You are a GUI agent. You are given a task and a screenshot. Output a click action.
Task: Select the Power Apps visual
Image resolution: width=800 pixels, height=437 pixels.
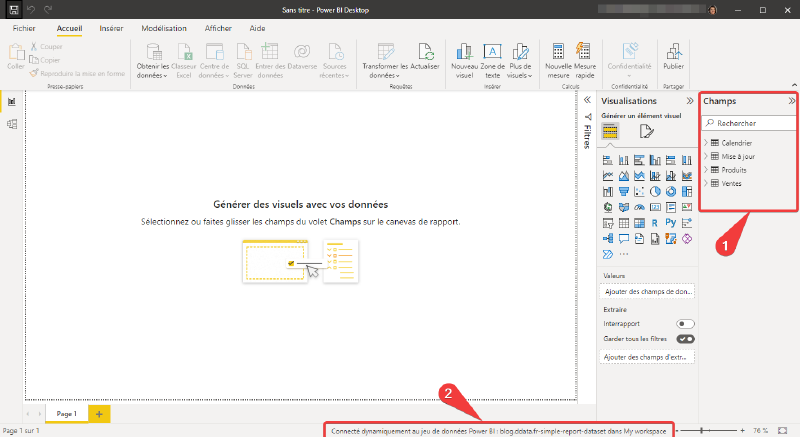[x=687, y=239]
